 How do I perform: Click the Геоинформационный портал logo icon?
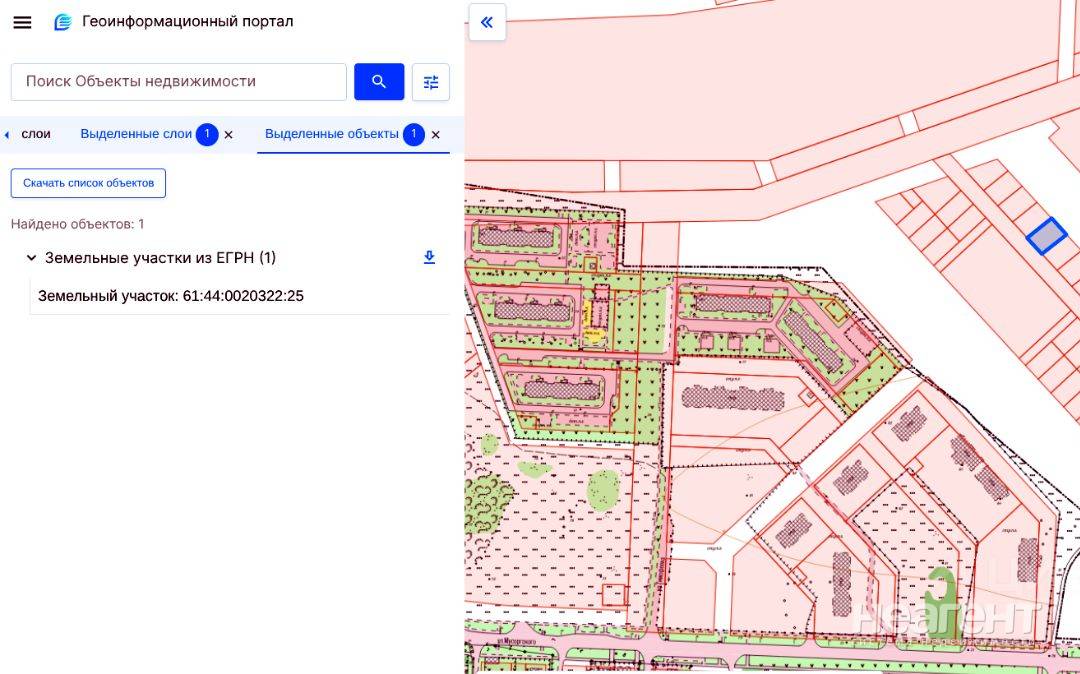(63, 22)
